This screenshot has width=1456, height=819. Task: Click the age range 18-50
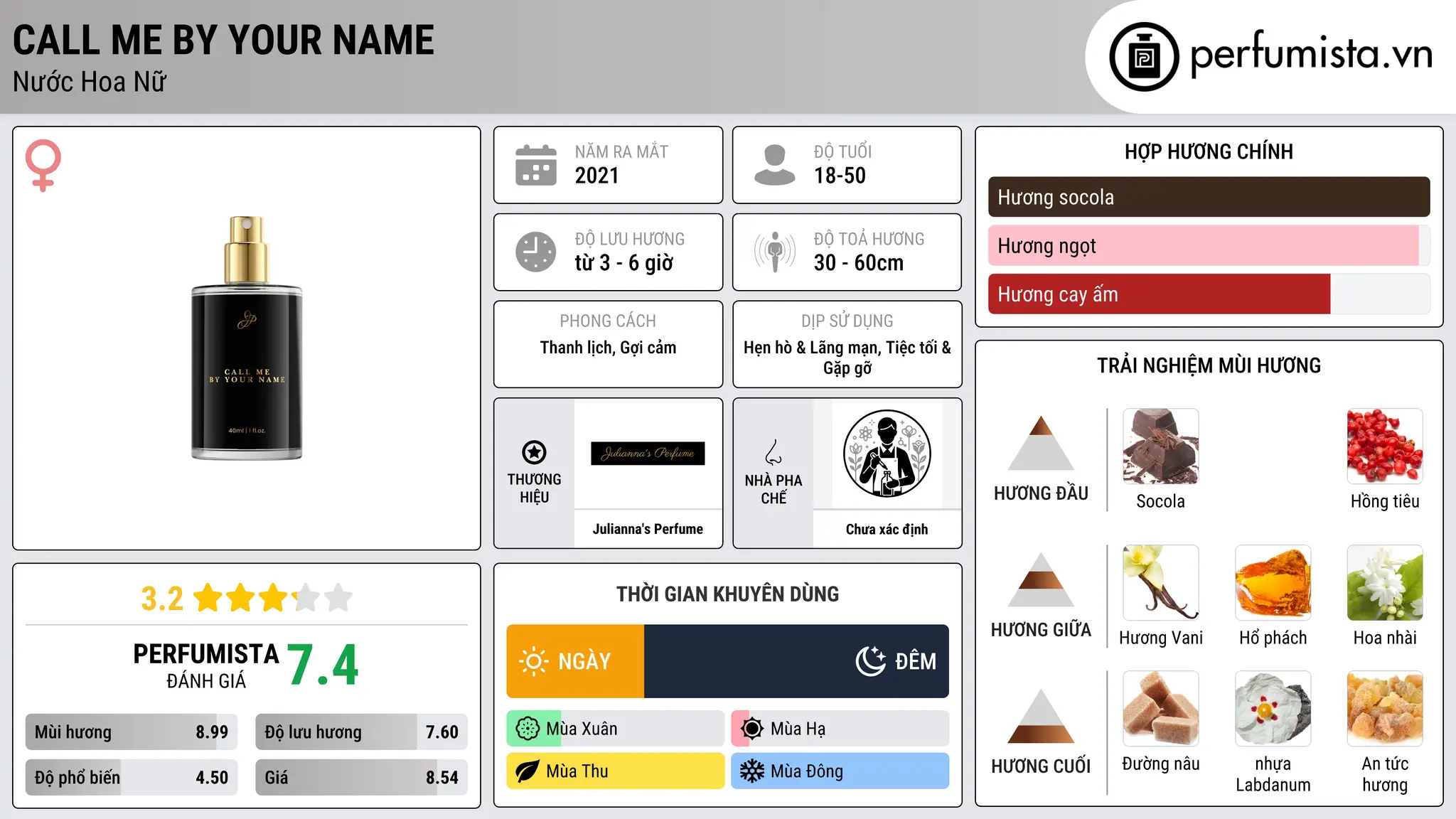(x=840, y=176)
